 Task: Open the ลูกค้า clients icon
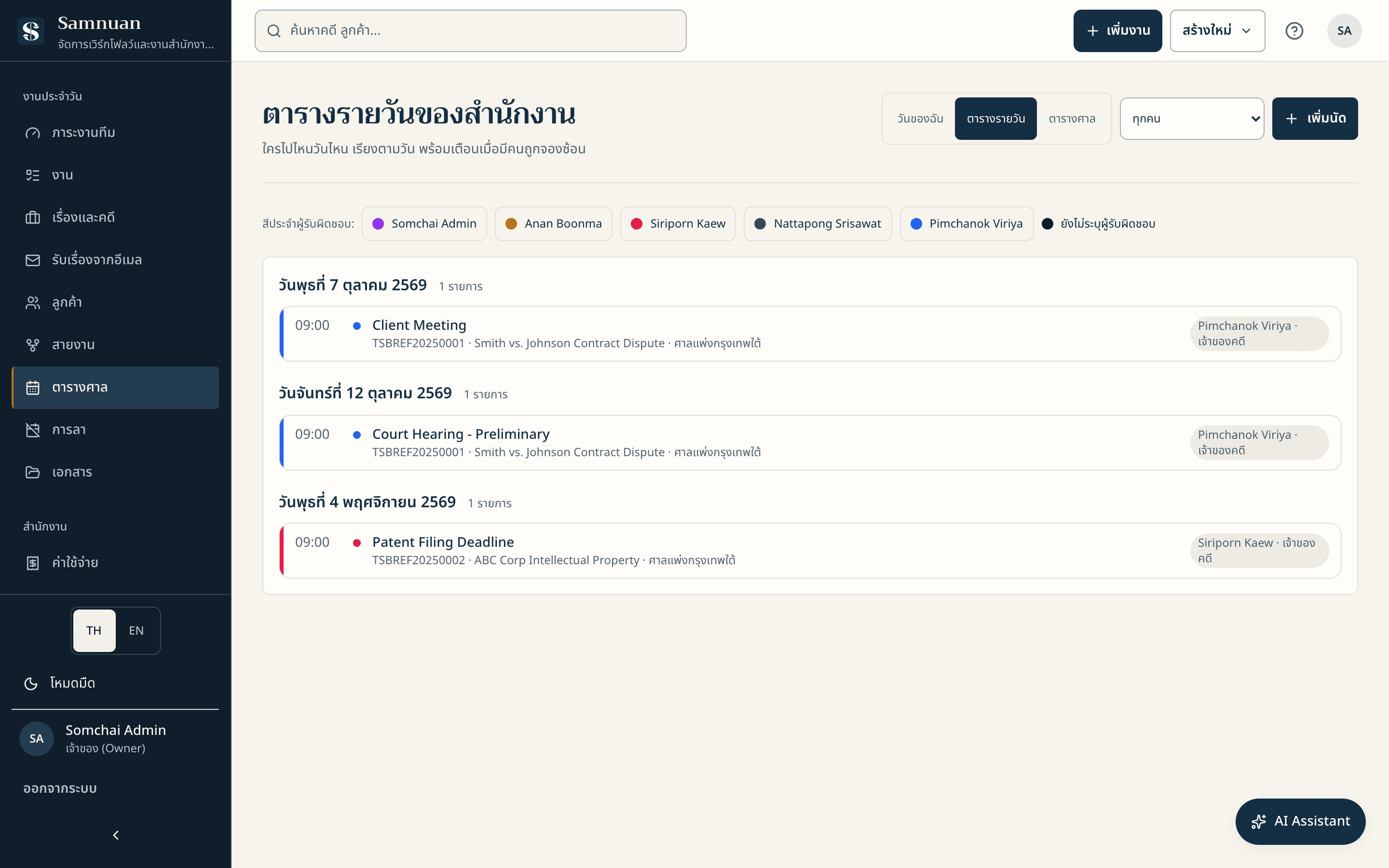(33, 302)
